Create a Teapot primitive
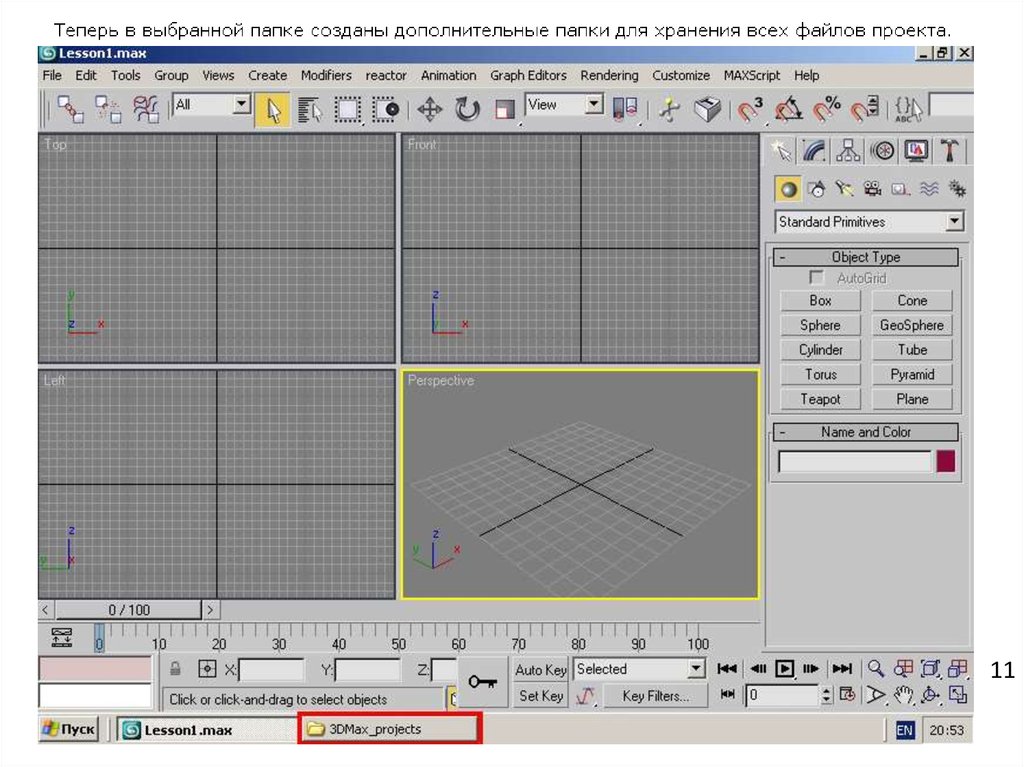 (x=820, y=399)
